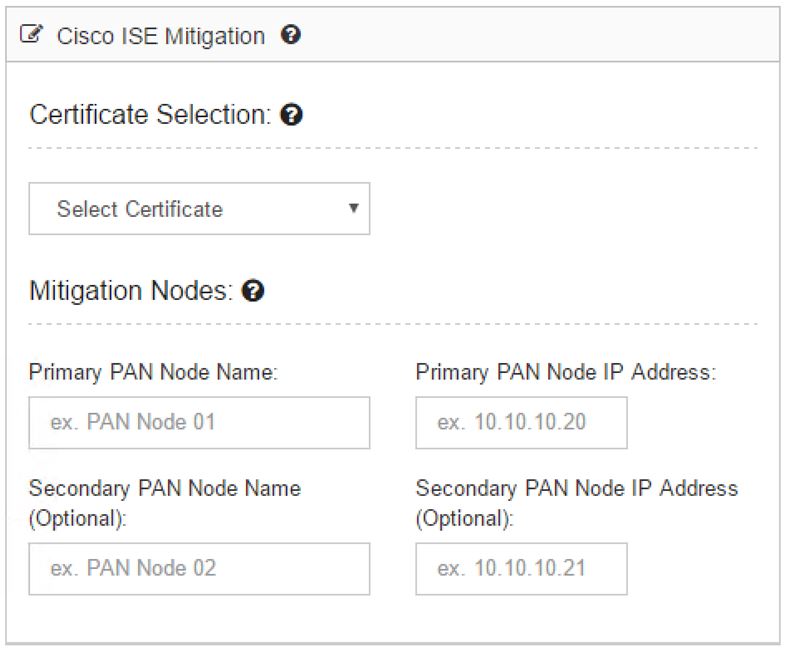Click the Primary PAN Node IP Address label
789x656 pixels.
[x=566, y=373]
